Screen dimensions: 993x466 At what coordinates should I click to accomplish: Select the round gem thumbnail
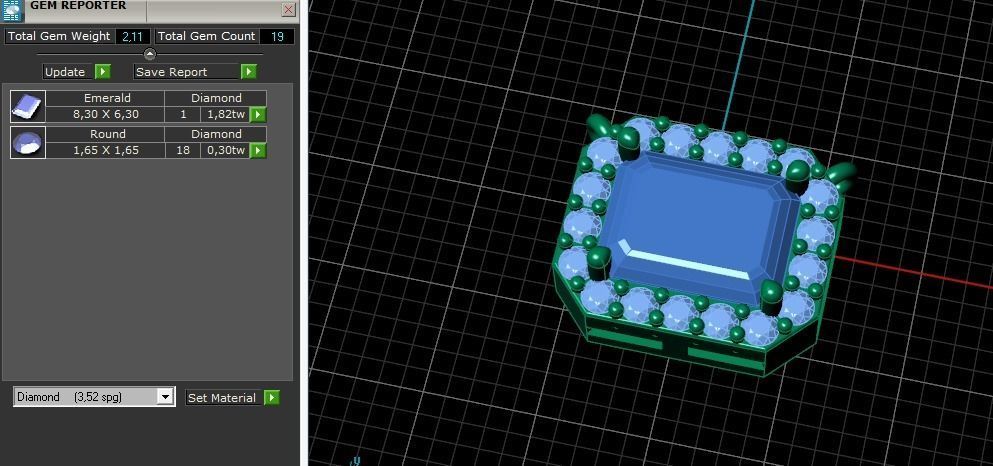[28, 142]
